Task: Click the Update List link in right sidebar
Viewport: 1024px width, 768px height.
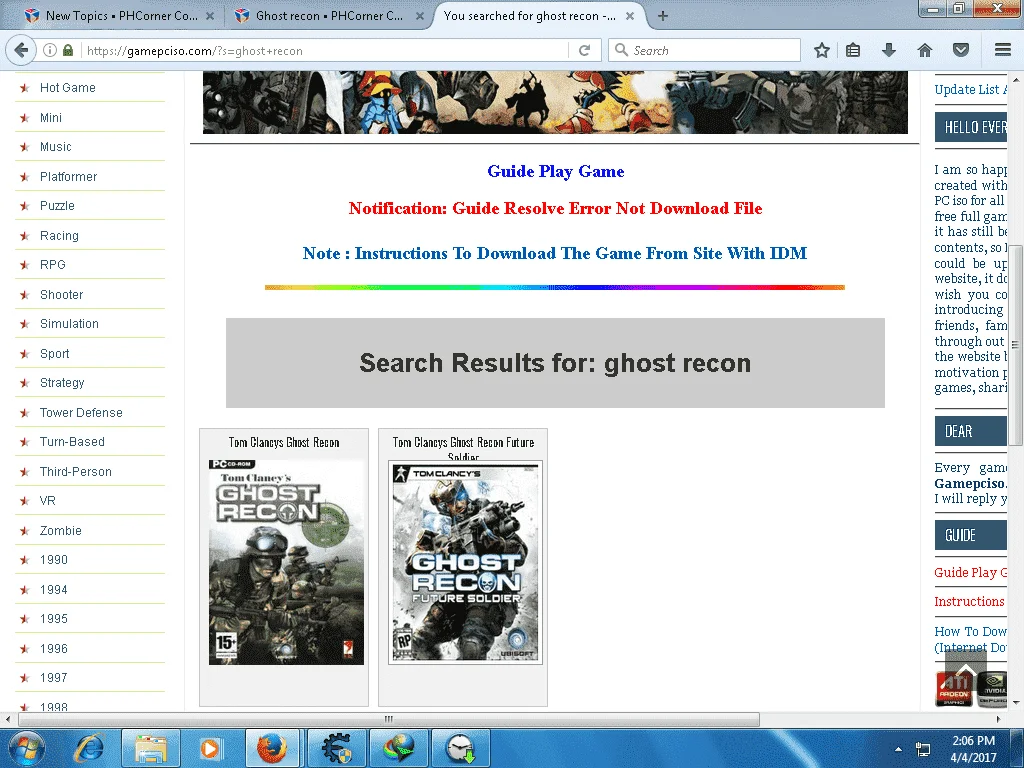Action: (970, 89)
